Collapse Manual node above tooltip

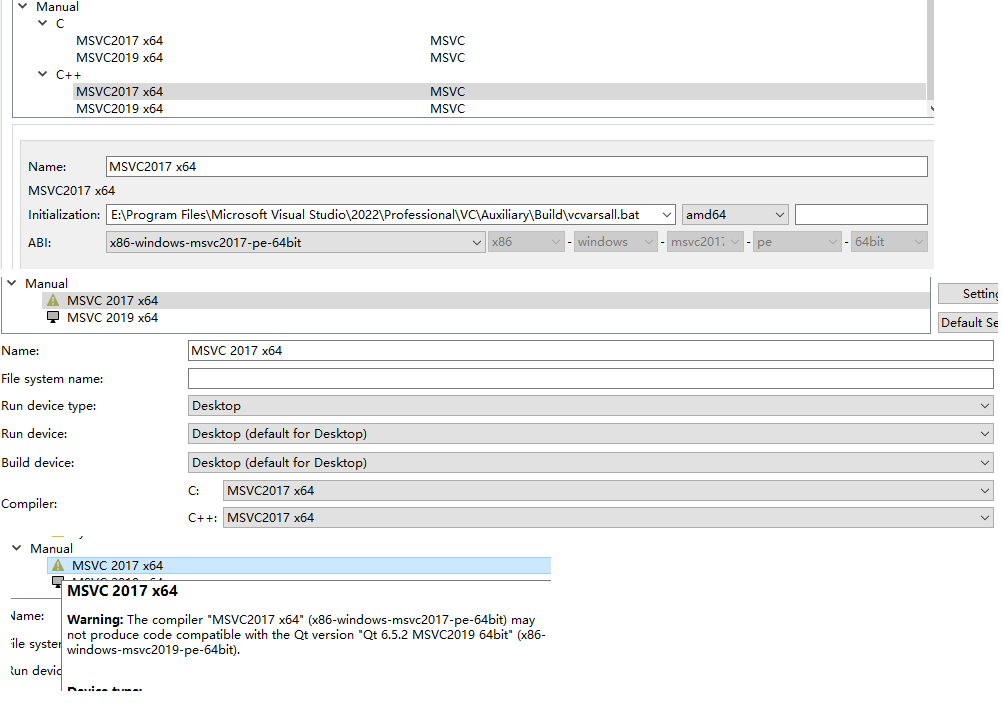[17, 548]
